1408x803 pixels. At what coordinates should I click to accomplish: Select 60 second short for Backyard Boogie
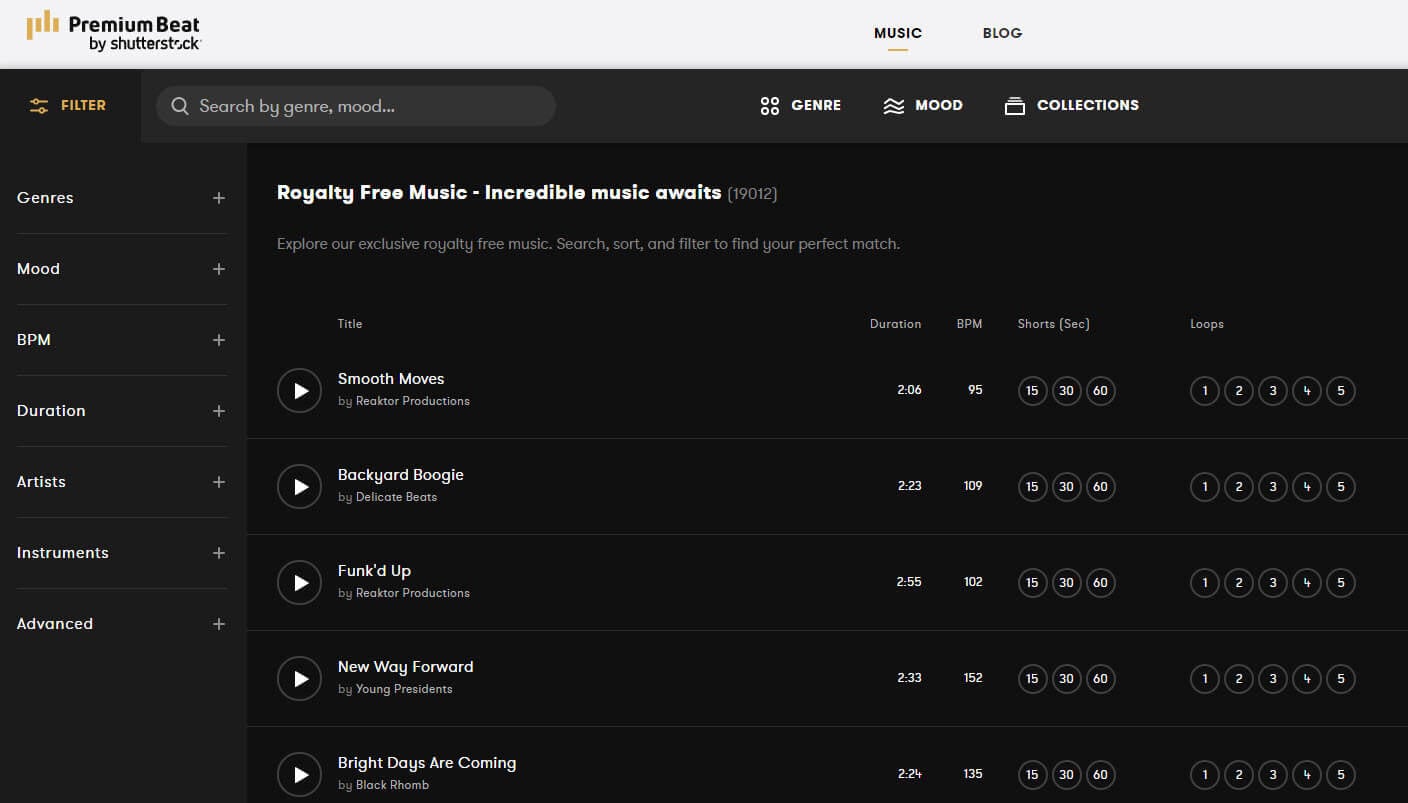pyautogui.click(x=1100, y=487)
